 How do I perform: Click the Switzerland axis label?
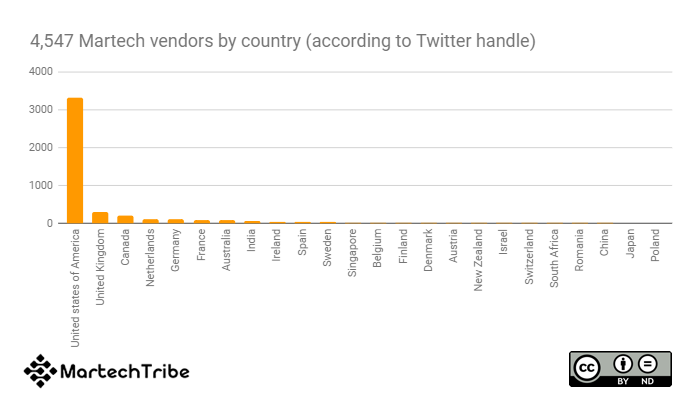(x=529, y=259)
